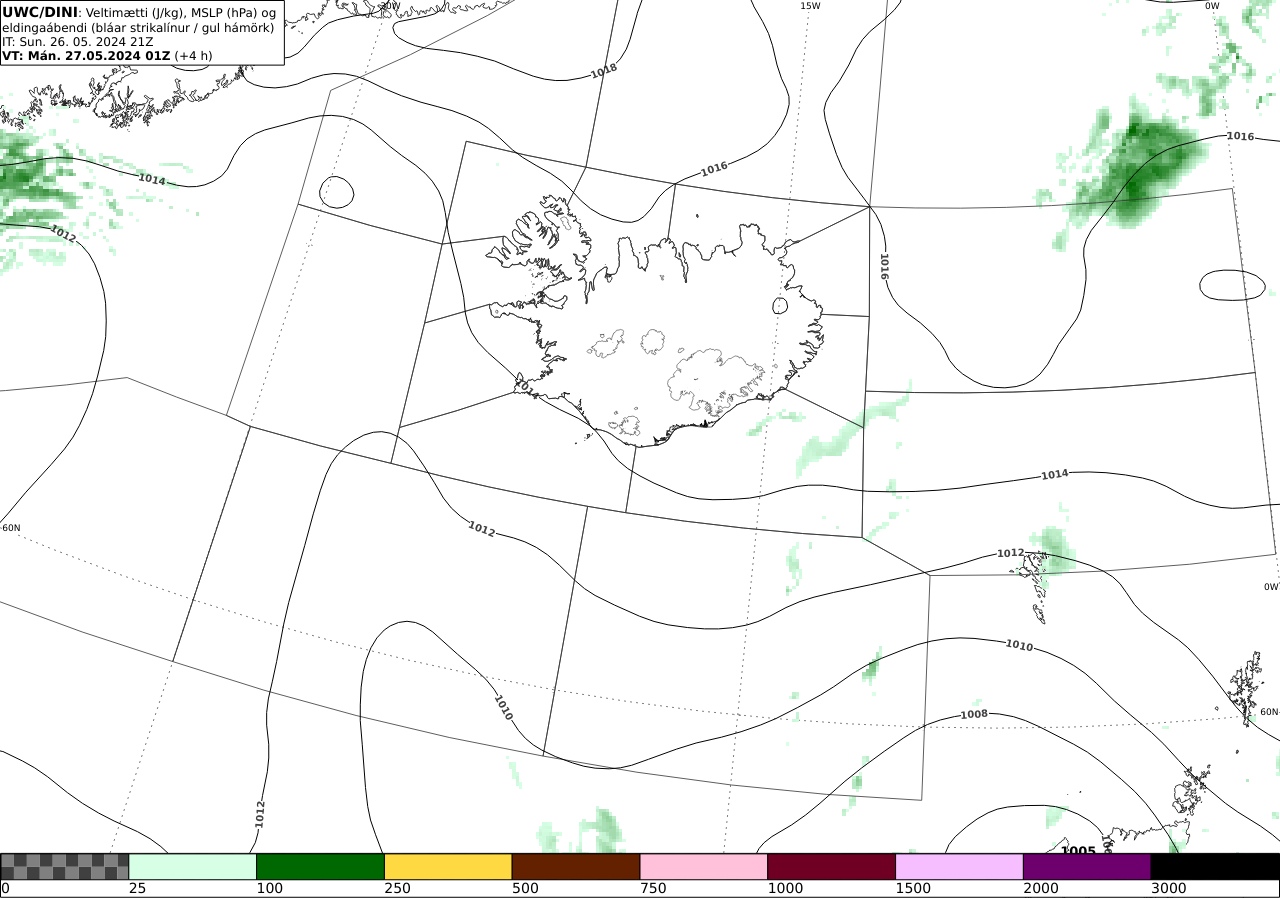The image size is (1280, 898).
Task: Click the 1016 isobar label north of Iceland
Action: (x=714, y=169)
